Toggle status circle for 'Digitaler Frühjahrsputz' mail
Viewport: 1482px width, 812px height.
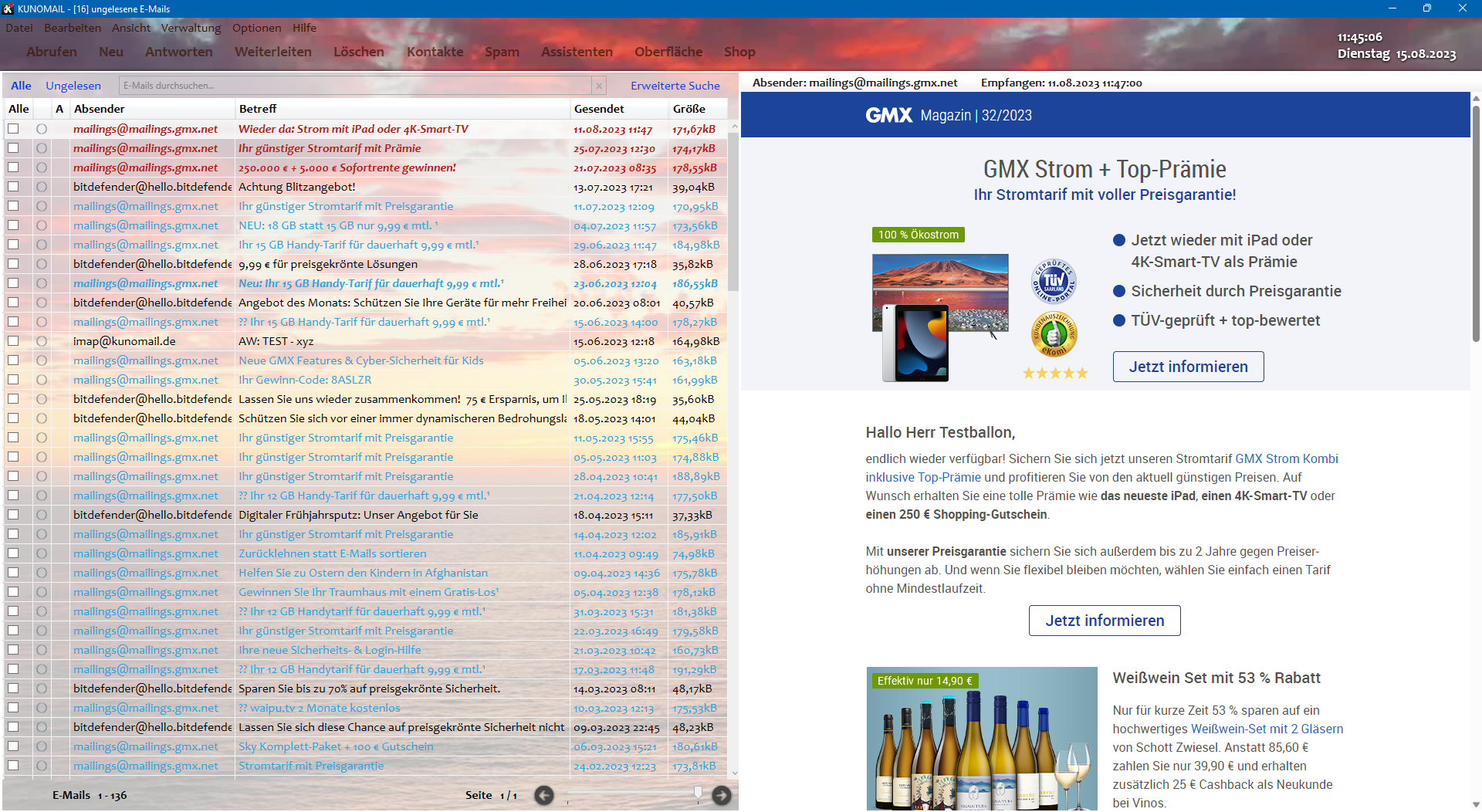(42, 515)
